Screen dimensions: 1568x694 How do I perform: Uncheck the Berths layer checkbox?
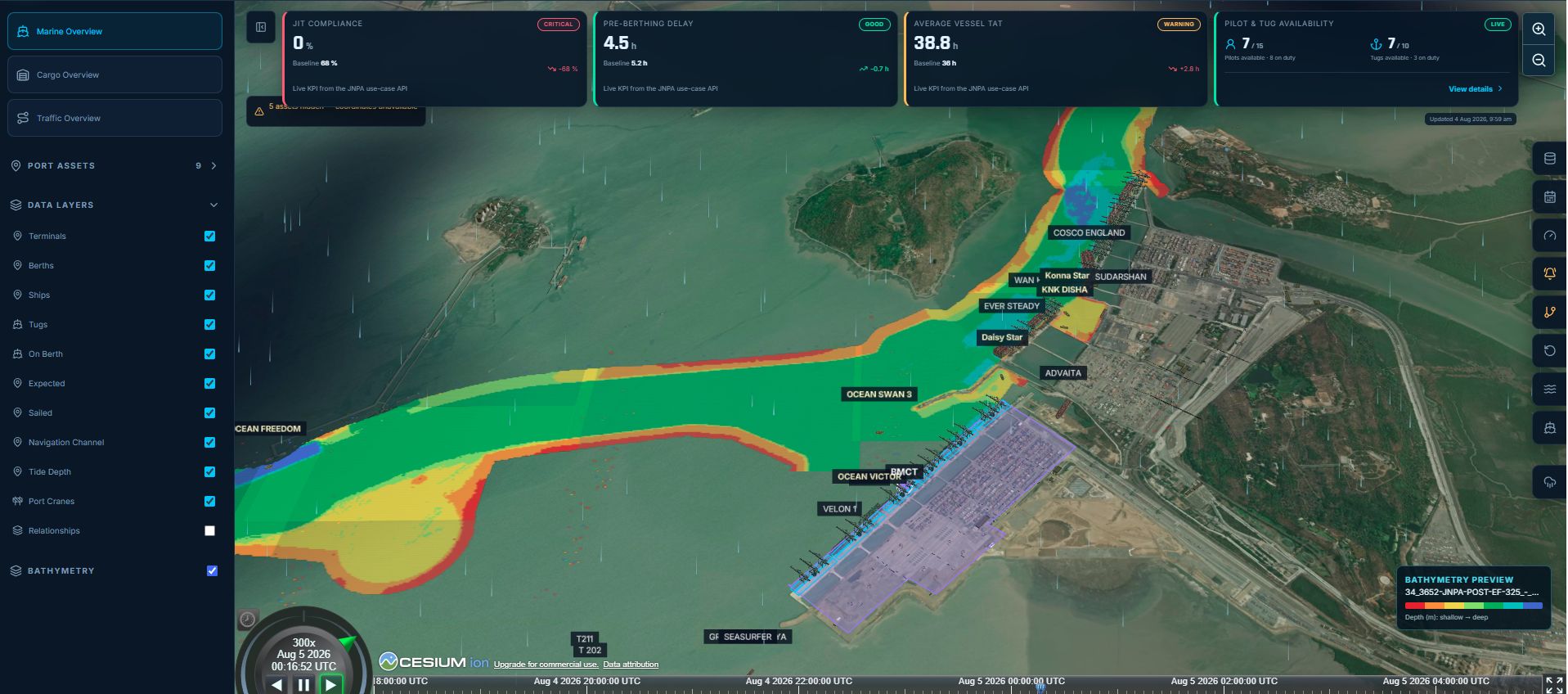[x=209, y=265]
